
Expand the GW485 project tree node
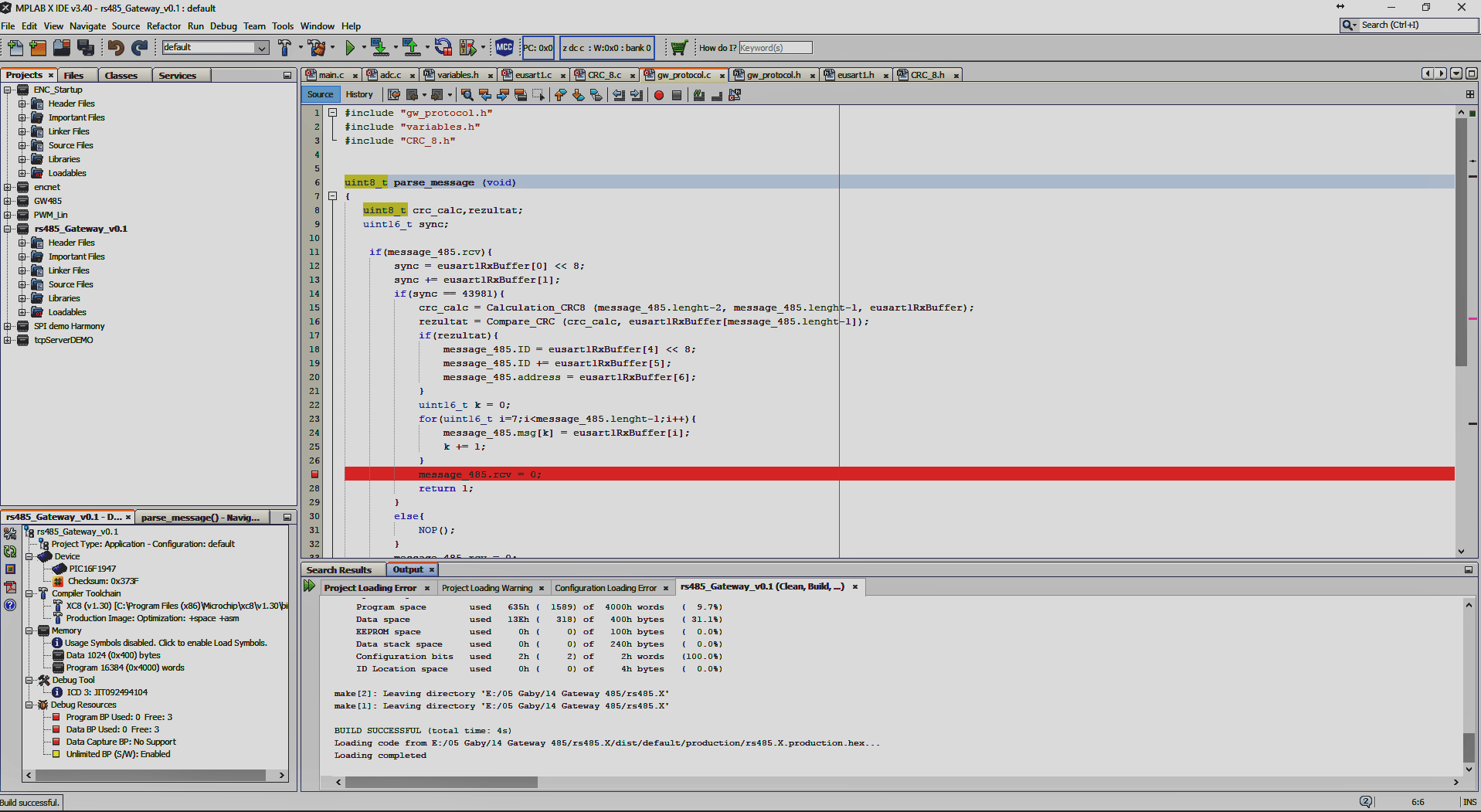8,201
